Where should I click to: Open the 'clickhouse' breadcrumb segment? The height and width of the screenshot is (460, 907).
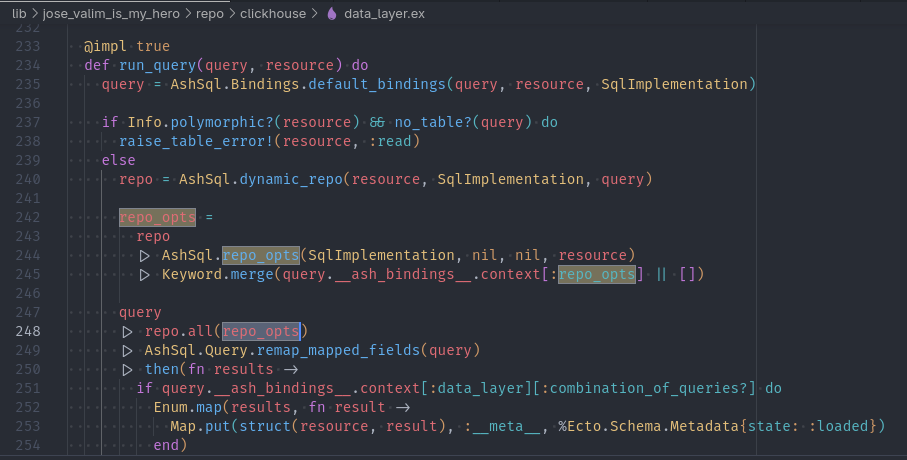(273, 14)
